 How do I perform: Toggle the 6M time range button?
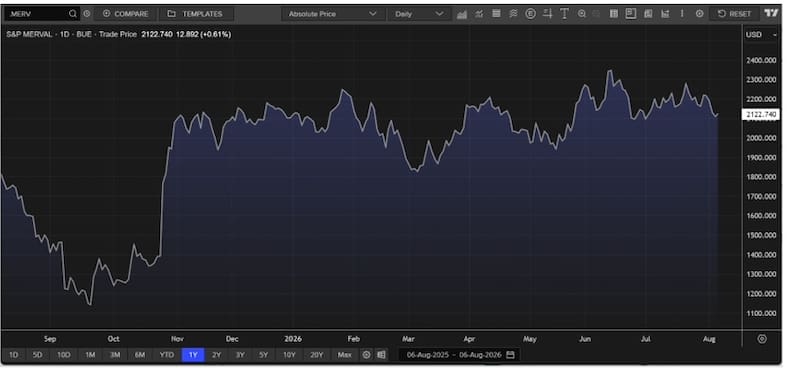(140, 355)
